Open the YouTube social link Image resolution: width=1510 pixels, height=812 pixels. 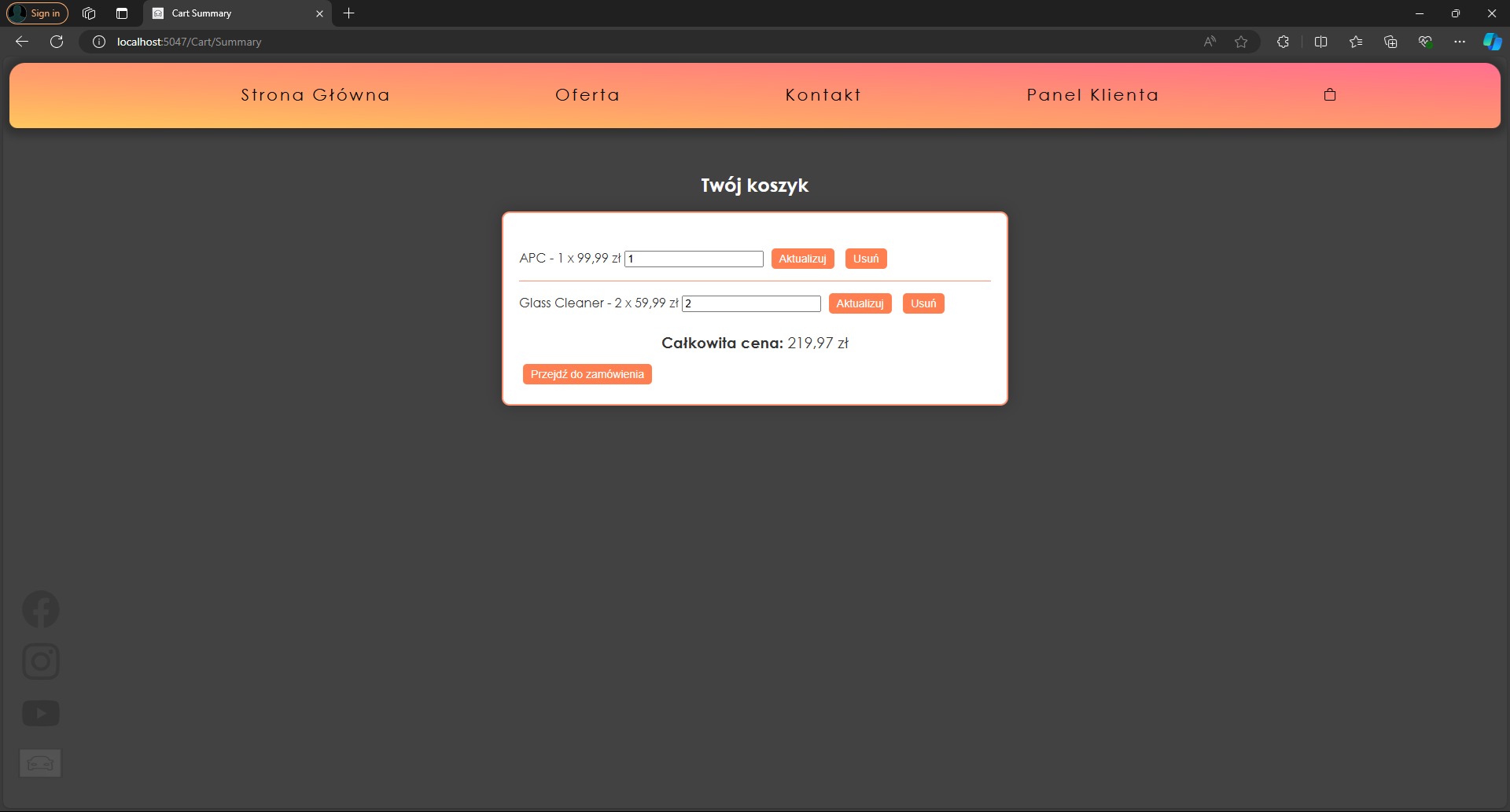click(41, 714)
